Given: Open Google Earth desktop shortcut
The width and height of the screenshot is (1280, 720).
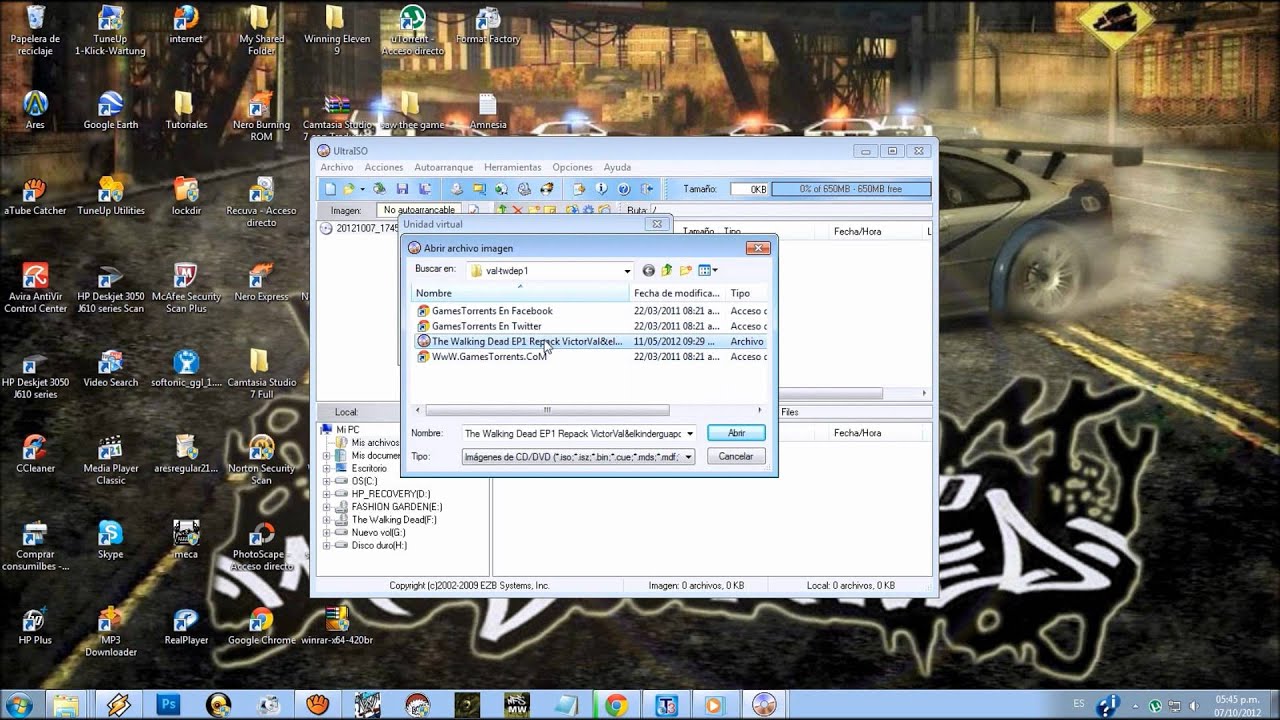Looking at the screenshot, I should pyautogui.click(x=110, y=110).
